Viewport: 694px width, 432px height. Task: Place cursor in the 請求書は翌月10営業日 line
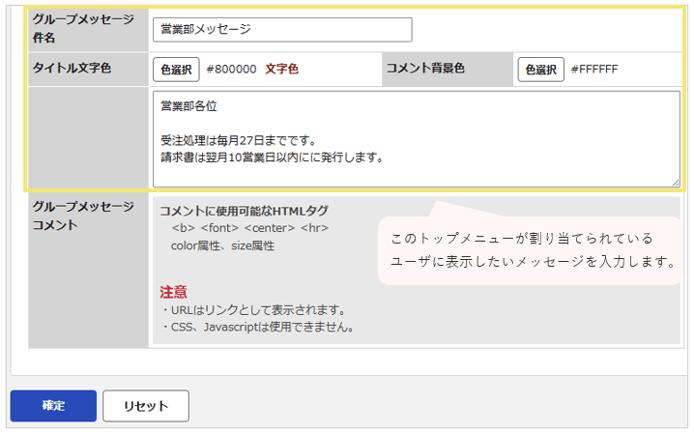point(272,158)
